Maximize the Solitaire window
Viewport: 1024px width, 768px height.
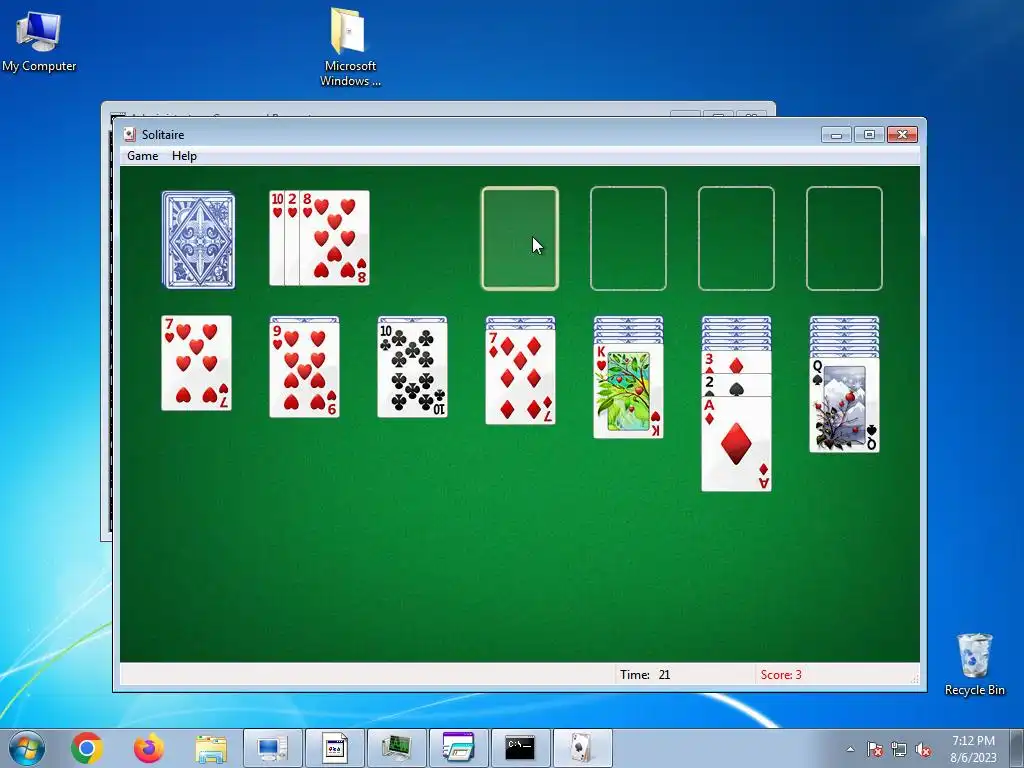(869, 135)
